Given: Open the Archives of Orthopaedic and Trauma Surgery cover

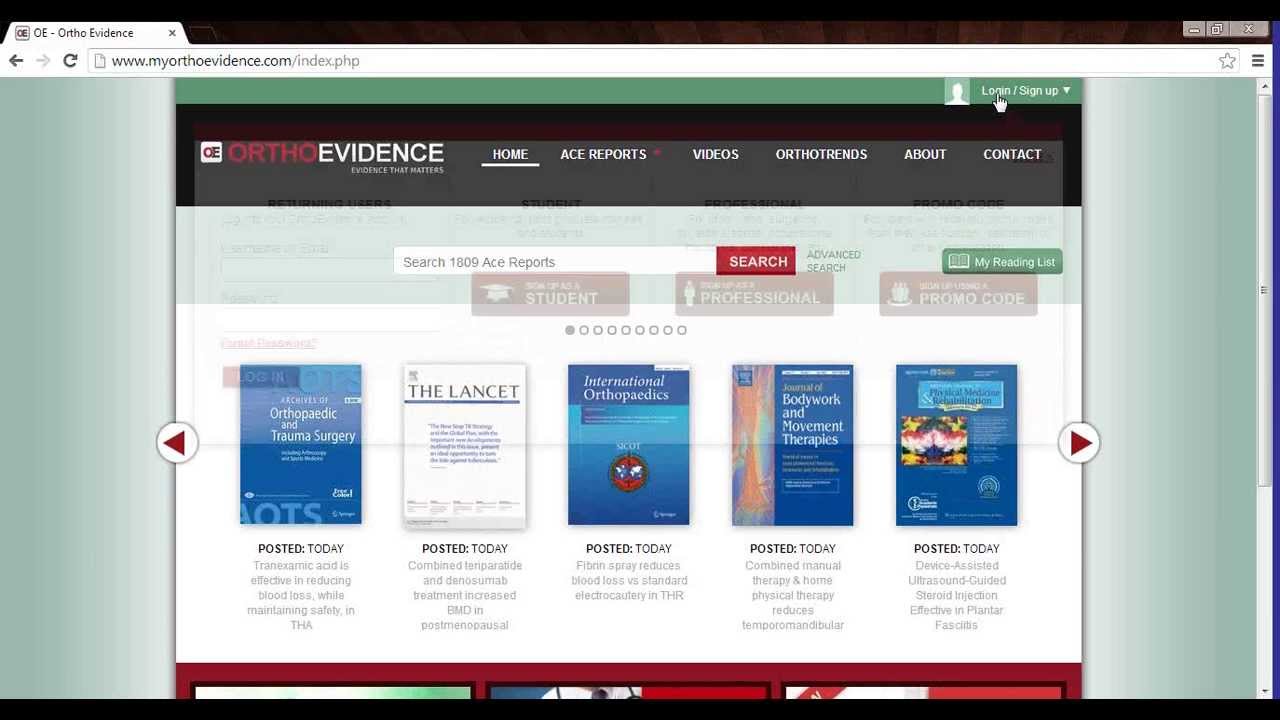Looking at the screenshot, I should click(301, 445).
